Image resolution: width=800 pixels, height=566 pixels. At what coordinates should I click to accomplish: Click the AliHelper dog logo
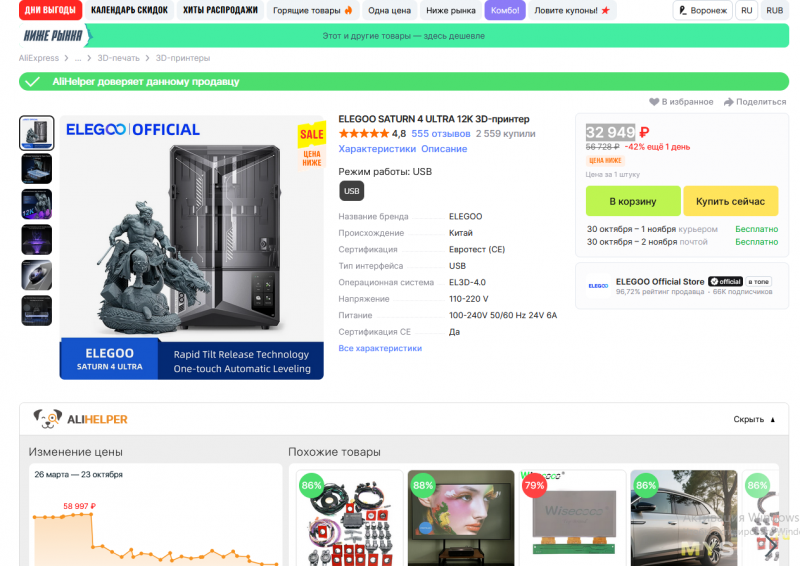click(x=47, y=419)
